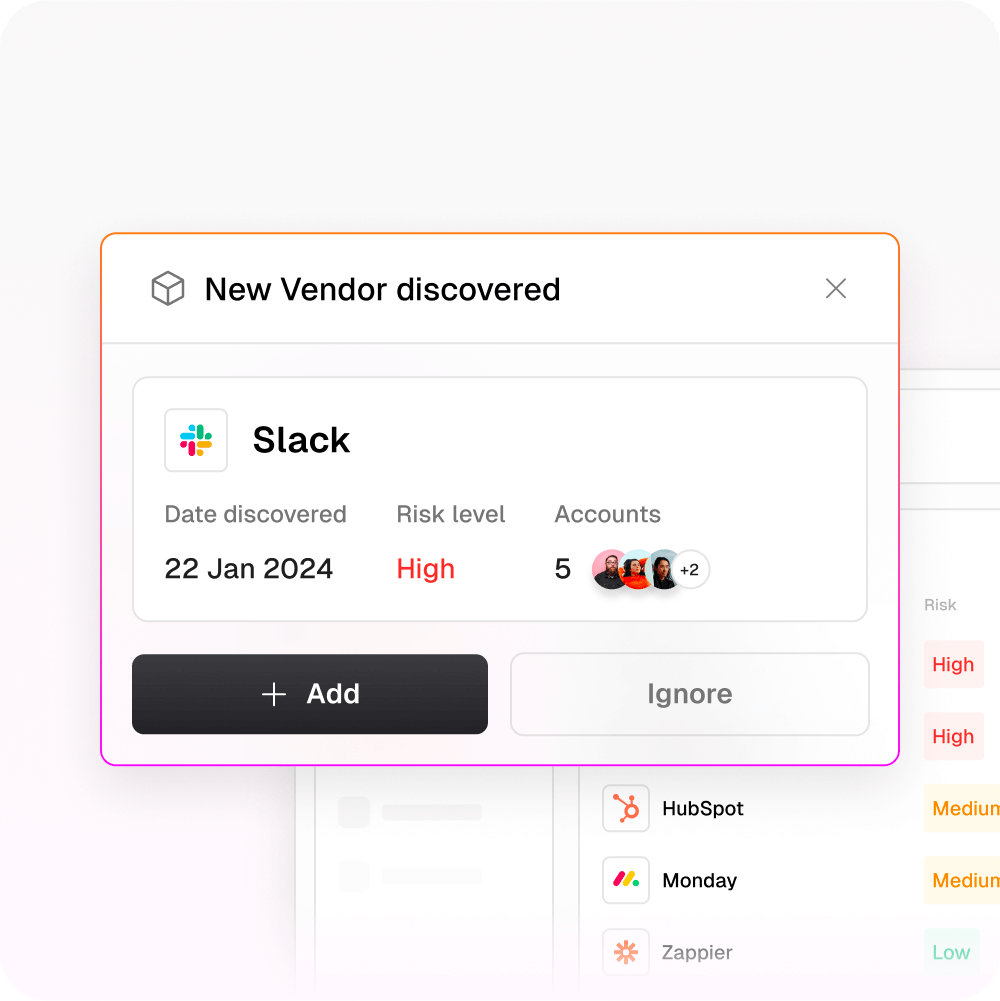This screenshot has width=1000, height=1001.
Task: Click the +2 more accounts badge
Action: click(690, 569)
